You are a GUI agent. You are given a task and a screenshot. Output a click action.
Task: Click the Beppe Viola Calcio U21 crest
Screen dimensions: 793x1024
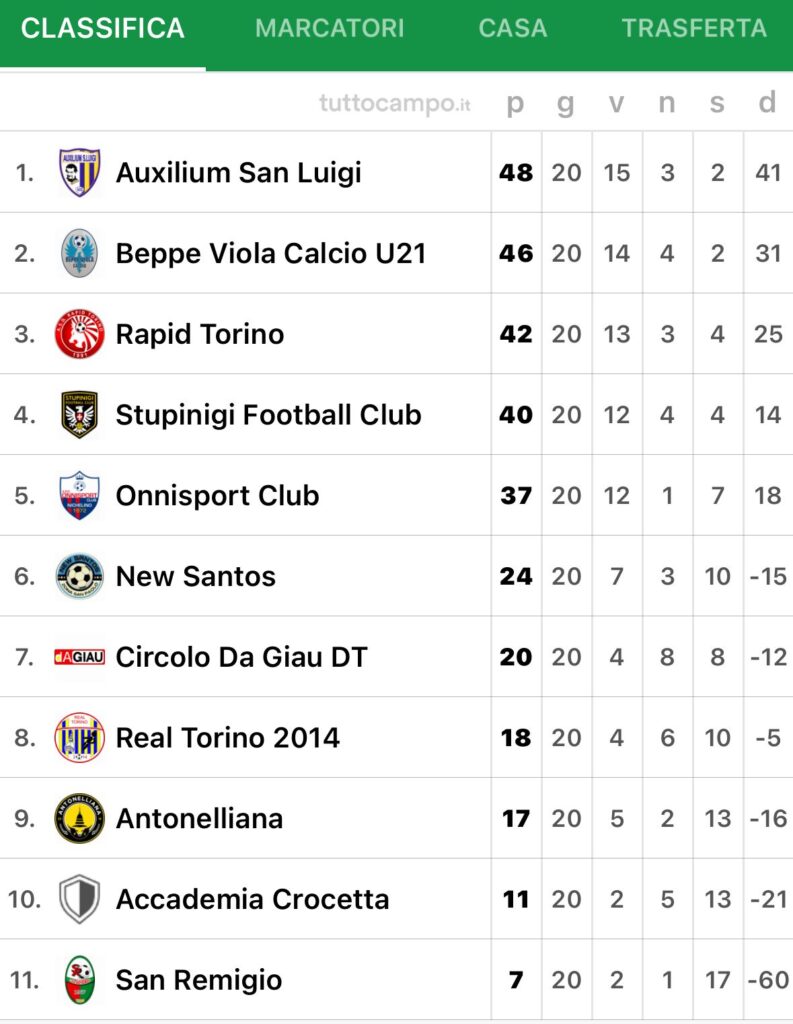click(x=79, y=253)
